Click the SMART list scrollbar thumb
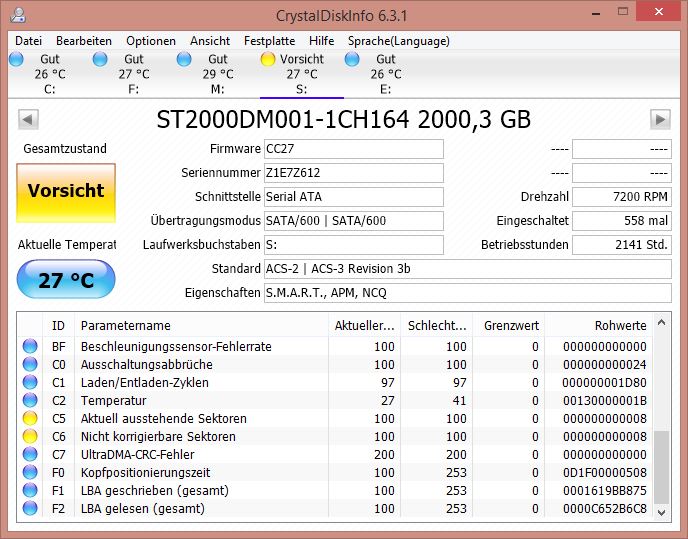Image resolution: width=688 pixels, height=539 pixels. pyautogui.click(x=662, y=467)
